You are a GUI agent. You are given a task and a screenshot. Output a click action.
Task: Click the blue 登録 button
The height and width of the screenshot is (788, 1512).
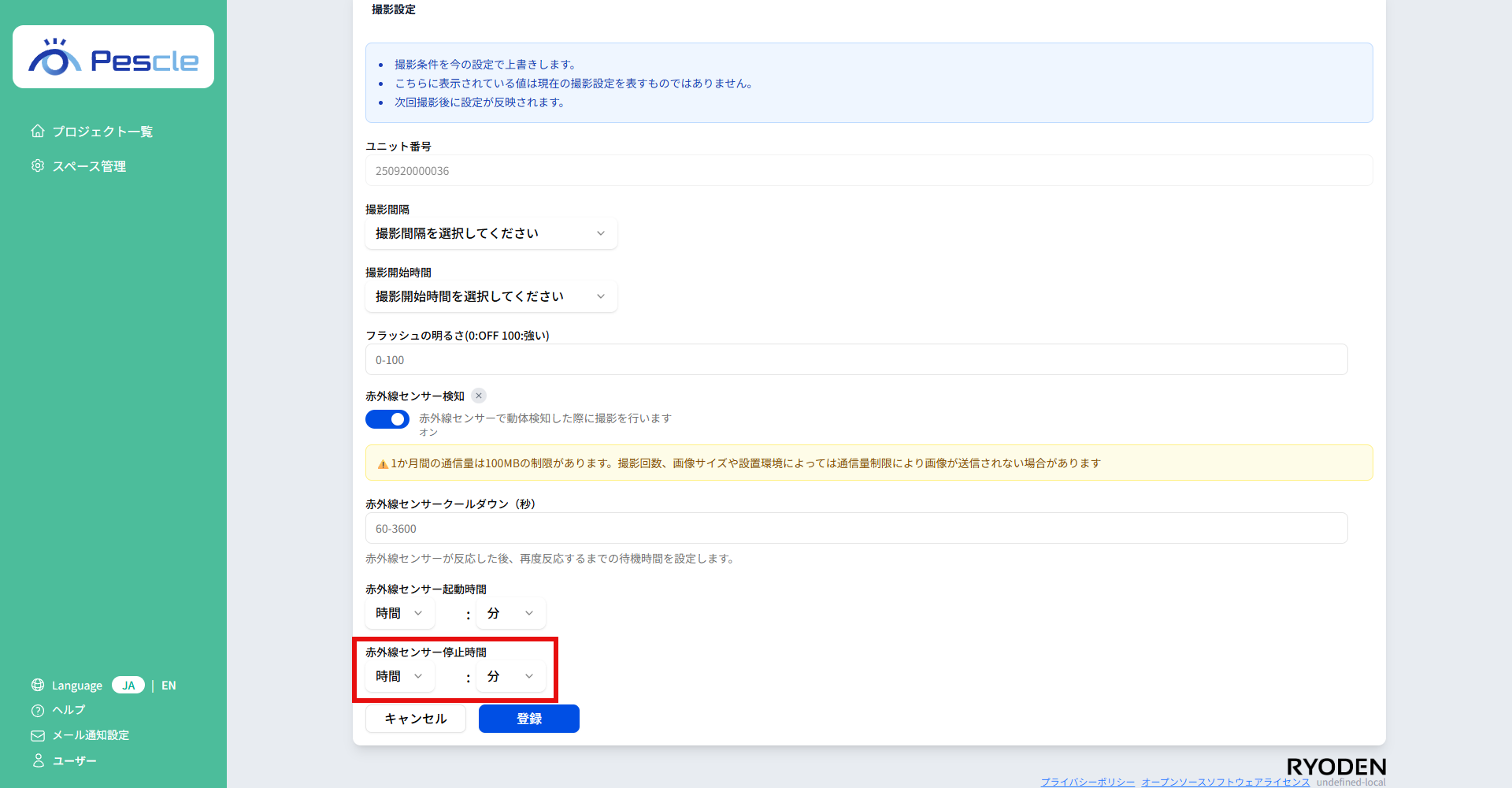click(x=529, y=719)
